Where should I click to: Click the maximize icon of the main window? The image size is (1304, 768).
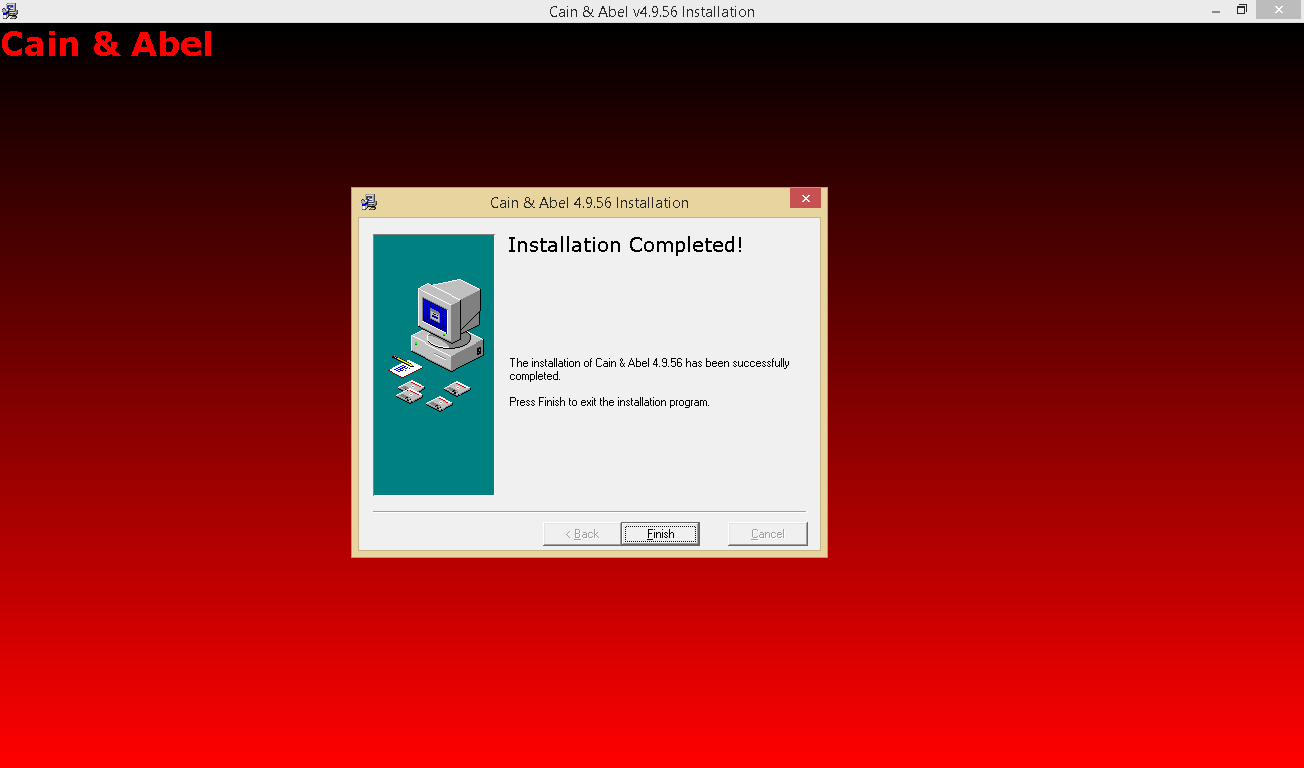coord(1242,10)
